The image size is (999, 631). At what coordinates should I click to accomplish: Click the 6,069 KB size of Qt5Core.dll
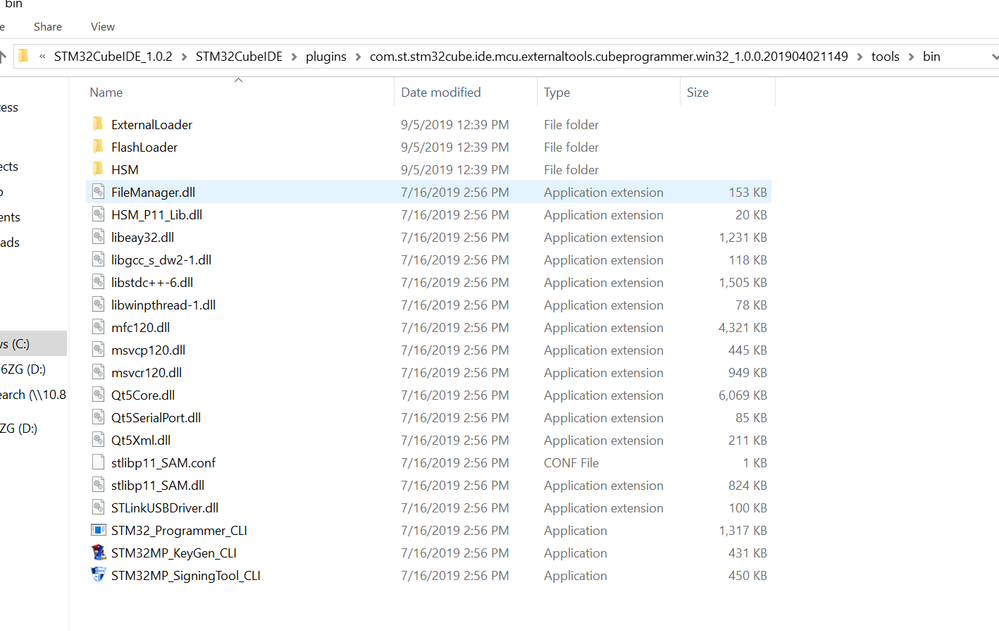742,395
